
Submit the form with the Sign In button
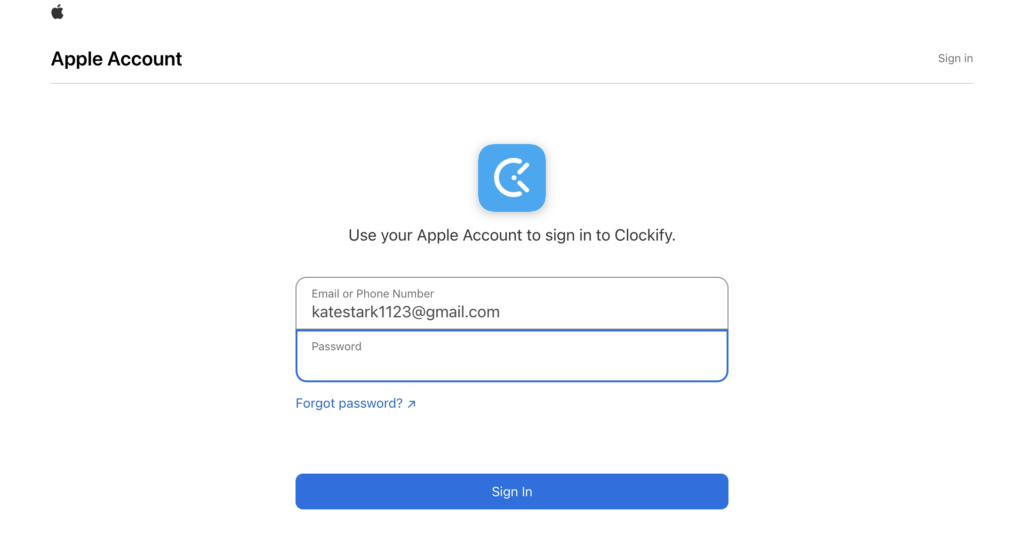(x=511, y=491)
